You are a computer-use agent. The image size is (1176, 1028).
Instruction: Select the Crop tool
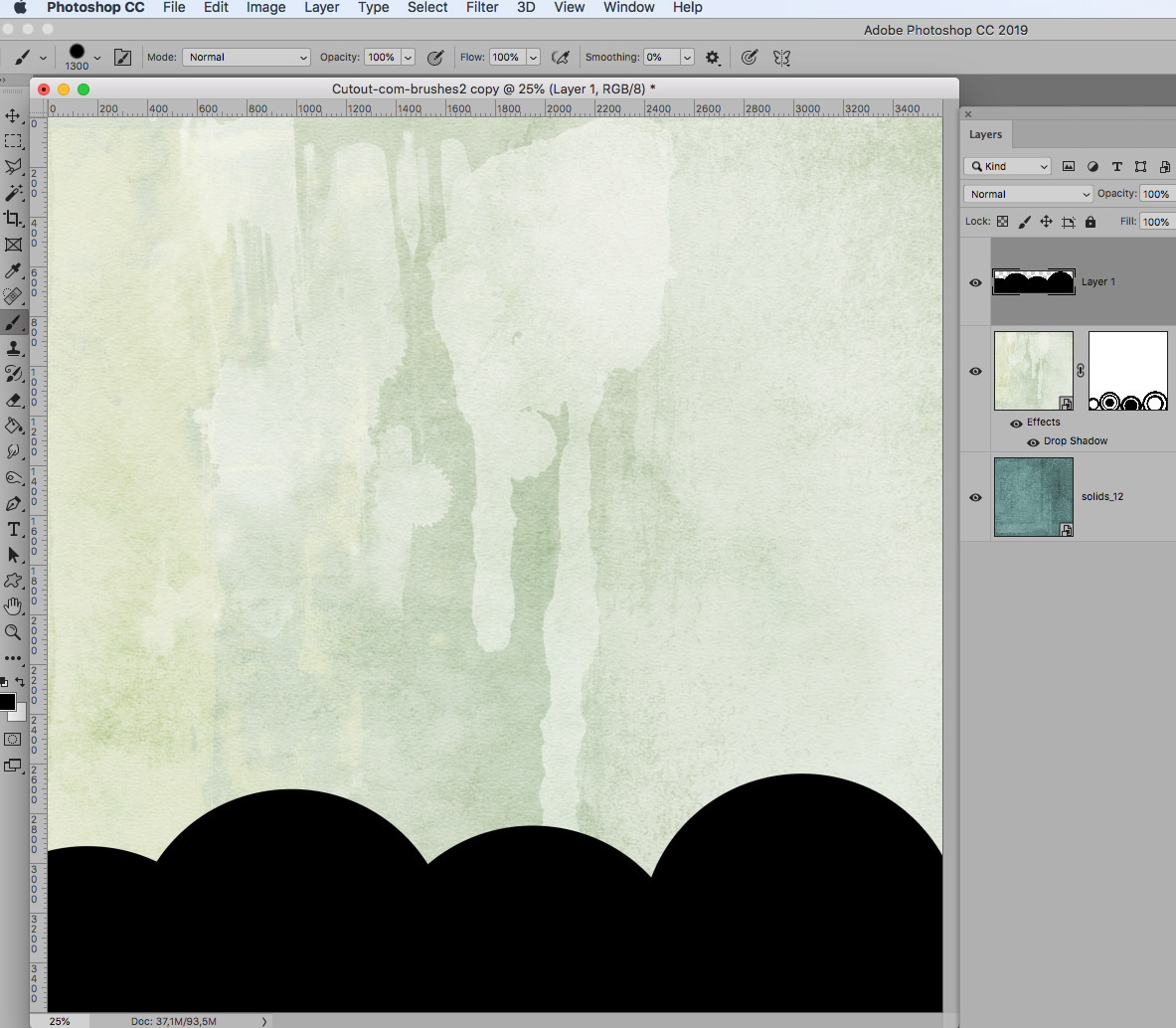tap(13, 218)
